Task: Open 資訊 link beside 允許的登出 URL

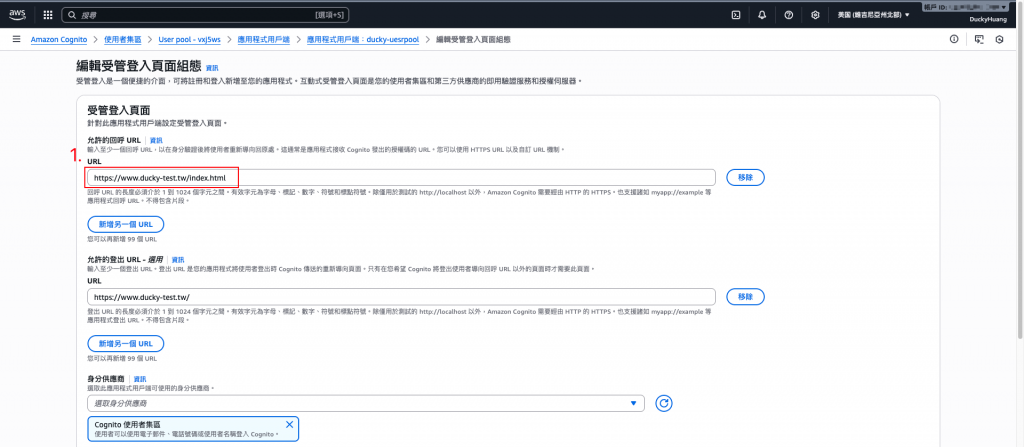Action: (178, 259)
